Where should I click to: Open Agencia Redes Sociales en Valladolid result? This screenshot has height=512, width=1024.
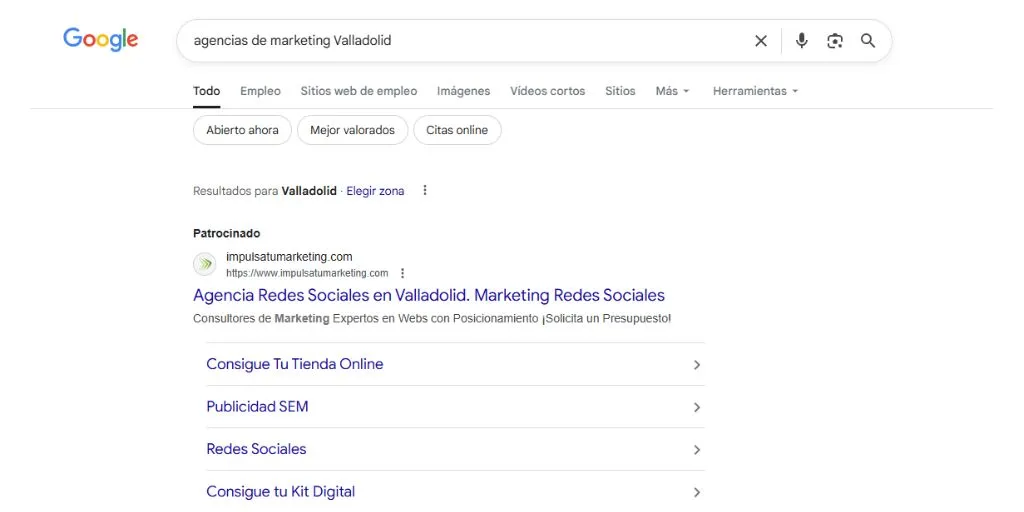pos(429,295)
